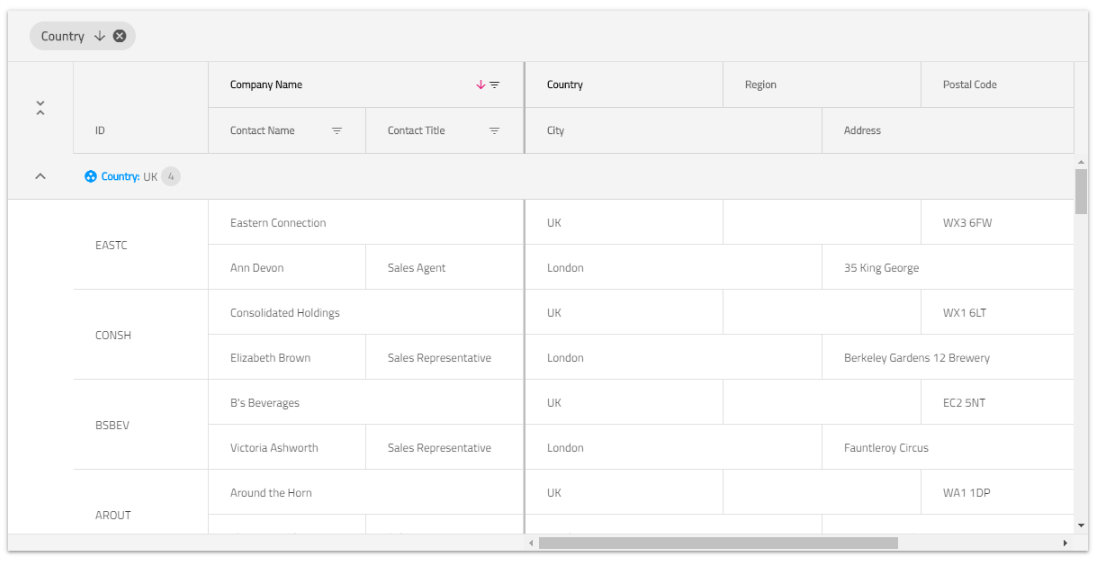The image size is (1100, 562).
Task: Click the vertical scrollbar thumb
Action: [1080, 192]
